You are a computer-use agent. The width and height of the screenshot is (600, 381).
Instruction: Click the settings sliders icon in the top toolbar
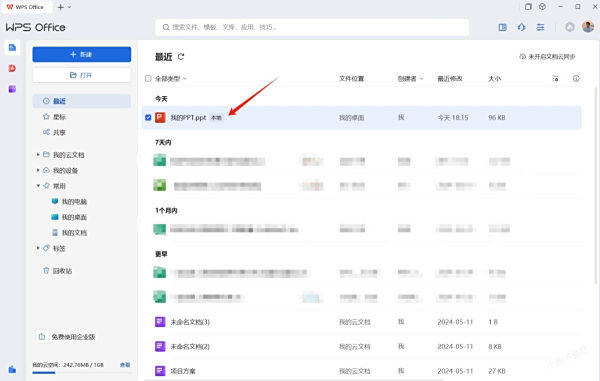click(540, 27)
